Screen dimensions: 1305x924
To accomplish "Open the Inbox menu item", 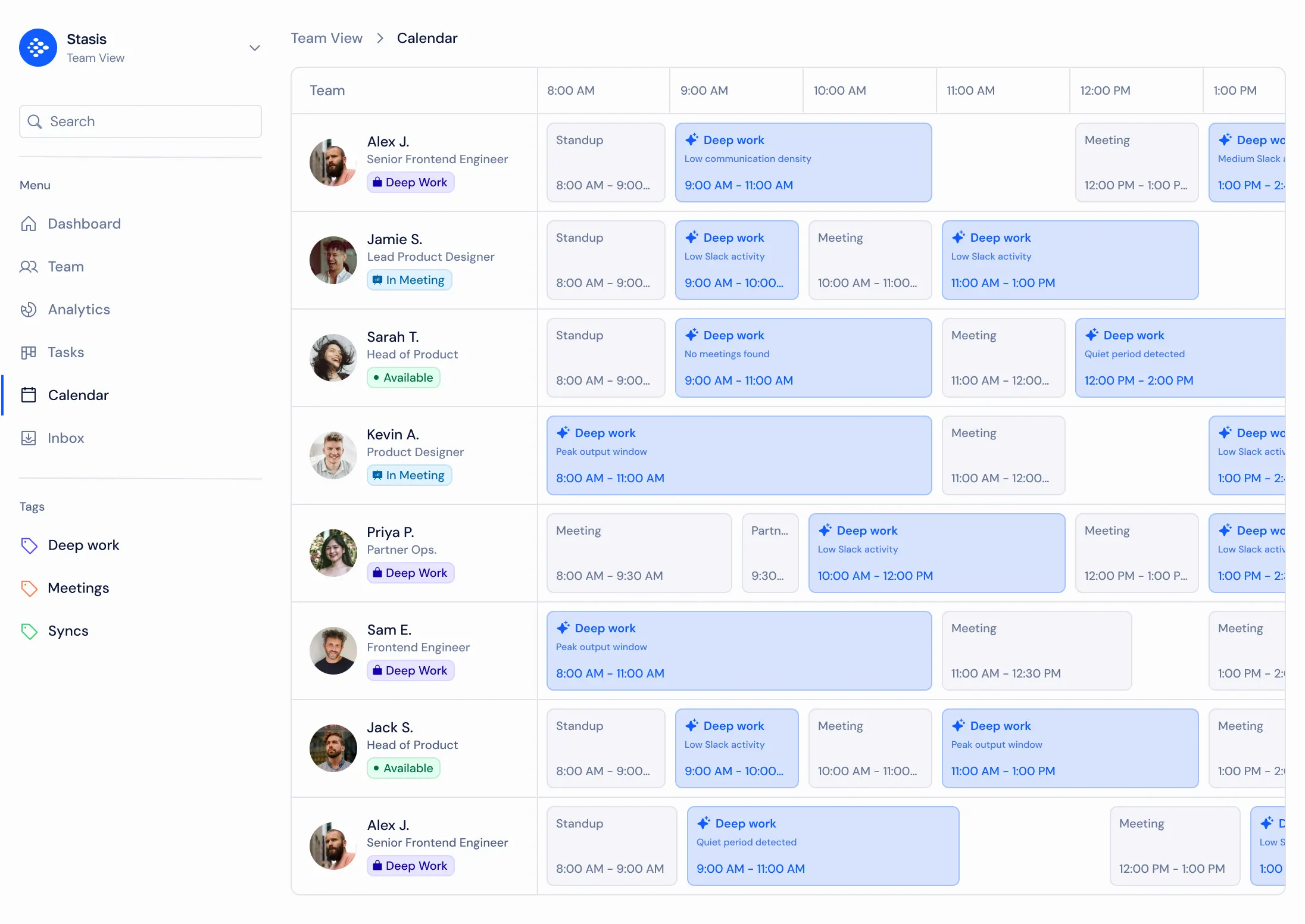I will pos(65,438).
